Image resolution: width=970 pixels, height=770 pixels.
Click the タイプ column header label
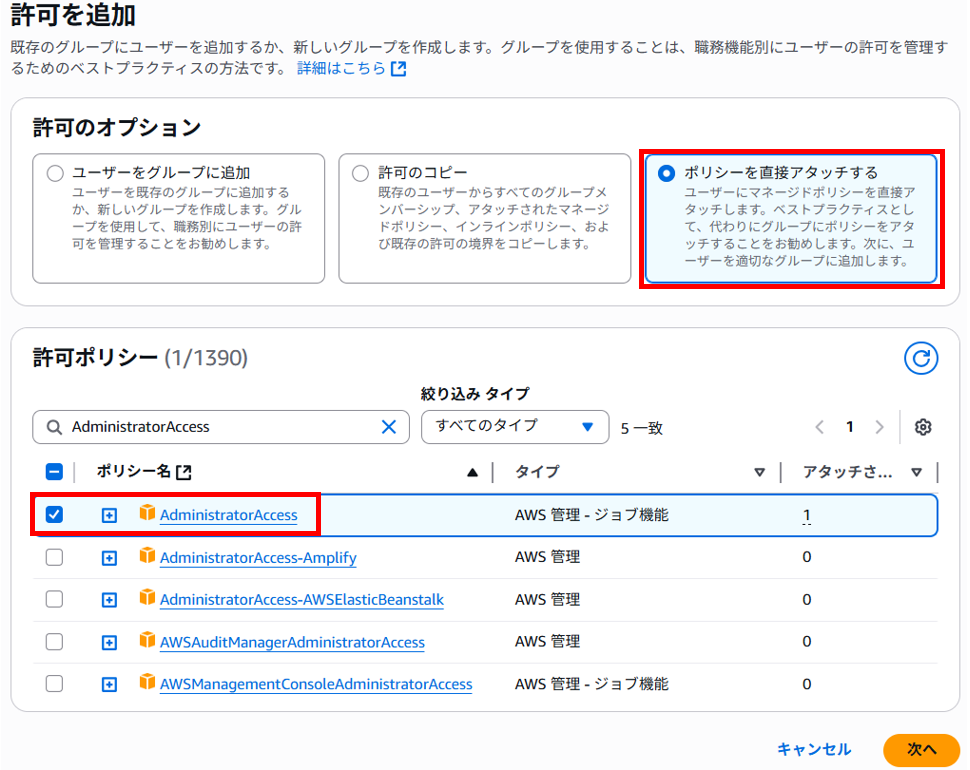pyautogui.click(x=537, y=472)
